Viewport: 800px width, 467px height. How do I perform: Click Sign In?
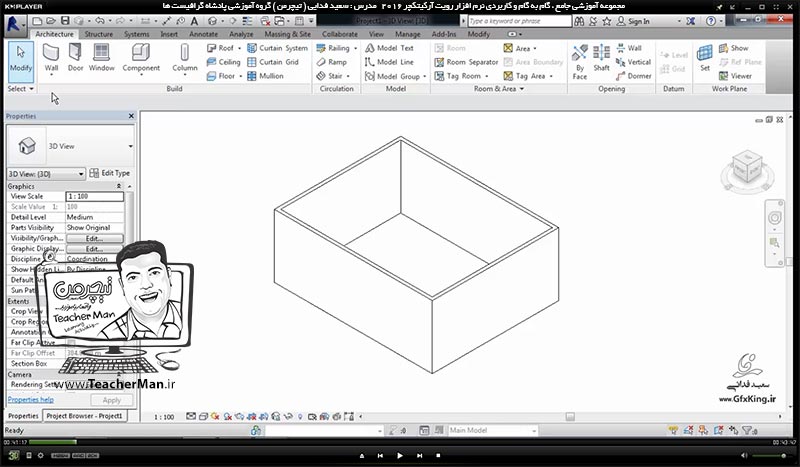[x=633, y=21]
